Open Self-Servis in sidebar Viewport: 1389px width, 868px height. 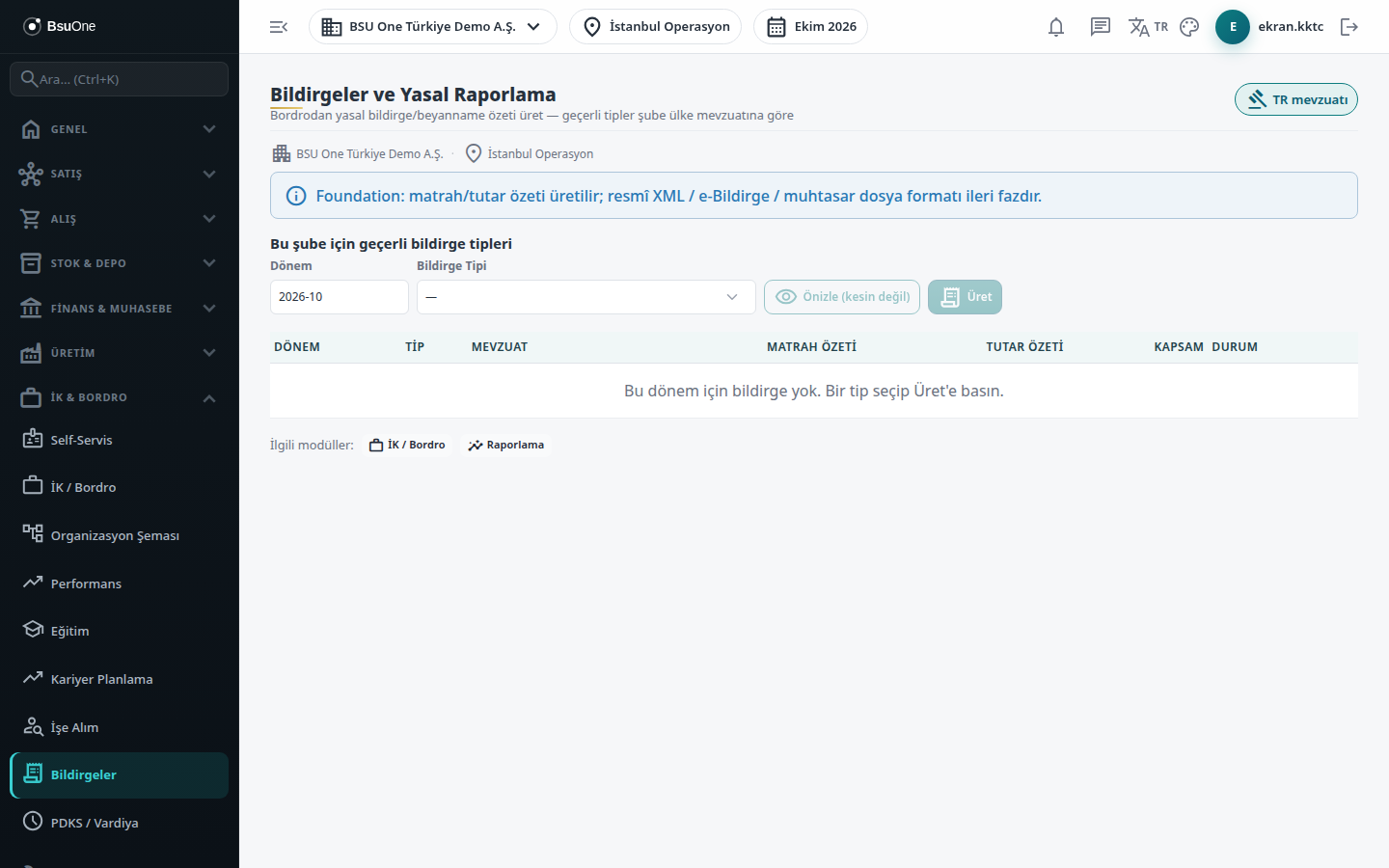[x=120, y=440]
